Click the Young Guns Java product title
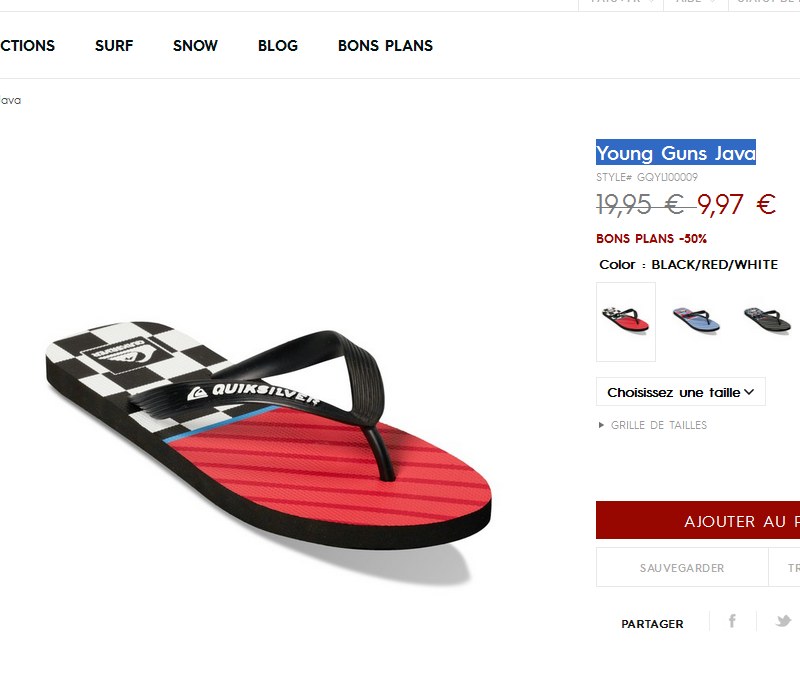This screenshot has width=800, height=690. tap(676, 153)
